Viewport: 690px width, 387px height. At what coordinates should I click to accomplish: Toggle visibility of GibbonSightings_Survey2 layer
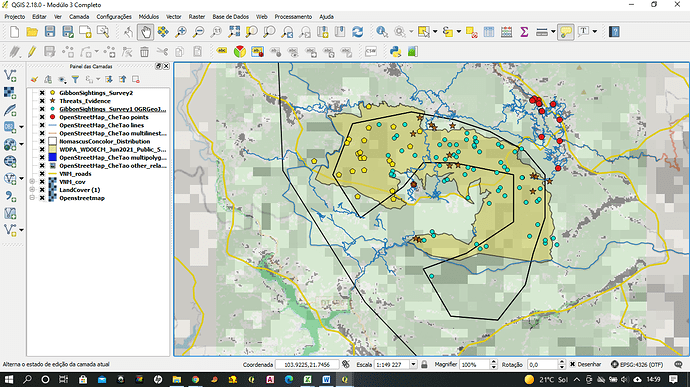pyautogui.click(x=42, y=93)
